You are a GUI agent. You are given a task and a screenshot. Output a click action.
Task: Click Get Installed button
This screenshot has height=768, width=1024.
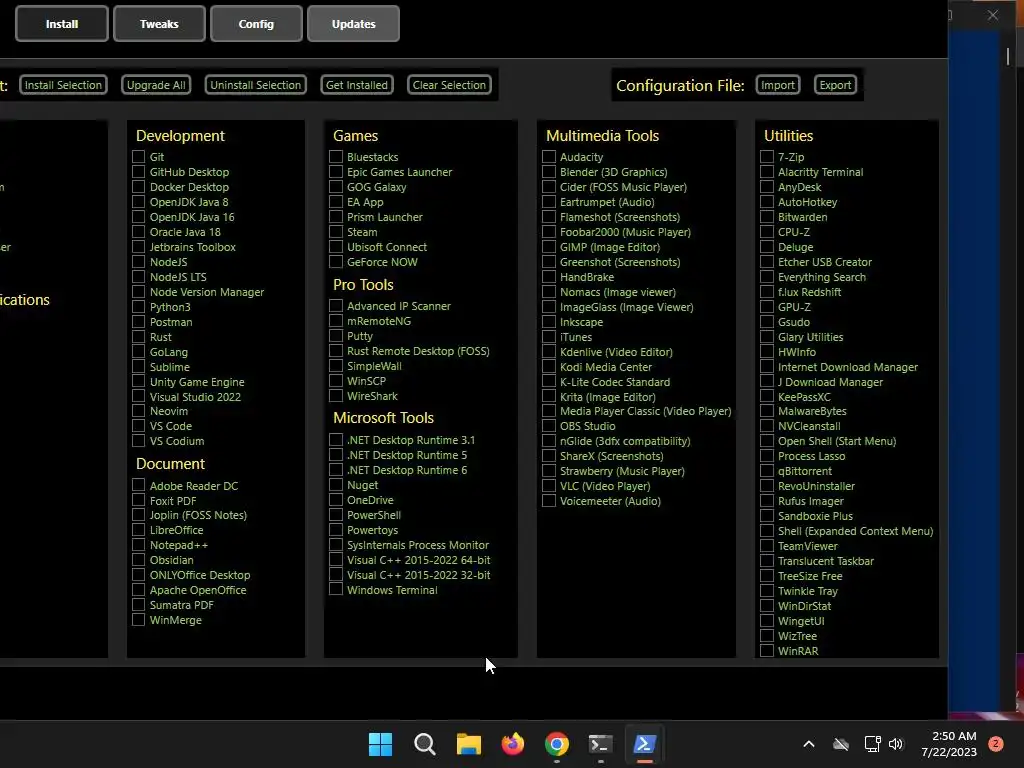click(x=357, y=85)
